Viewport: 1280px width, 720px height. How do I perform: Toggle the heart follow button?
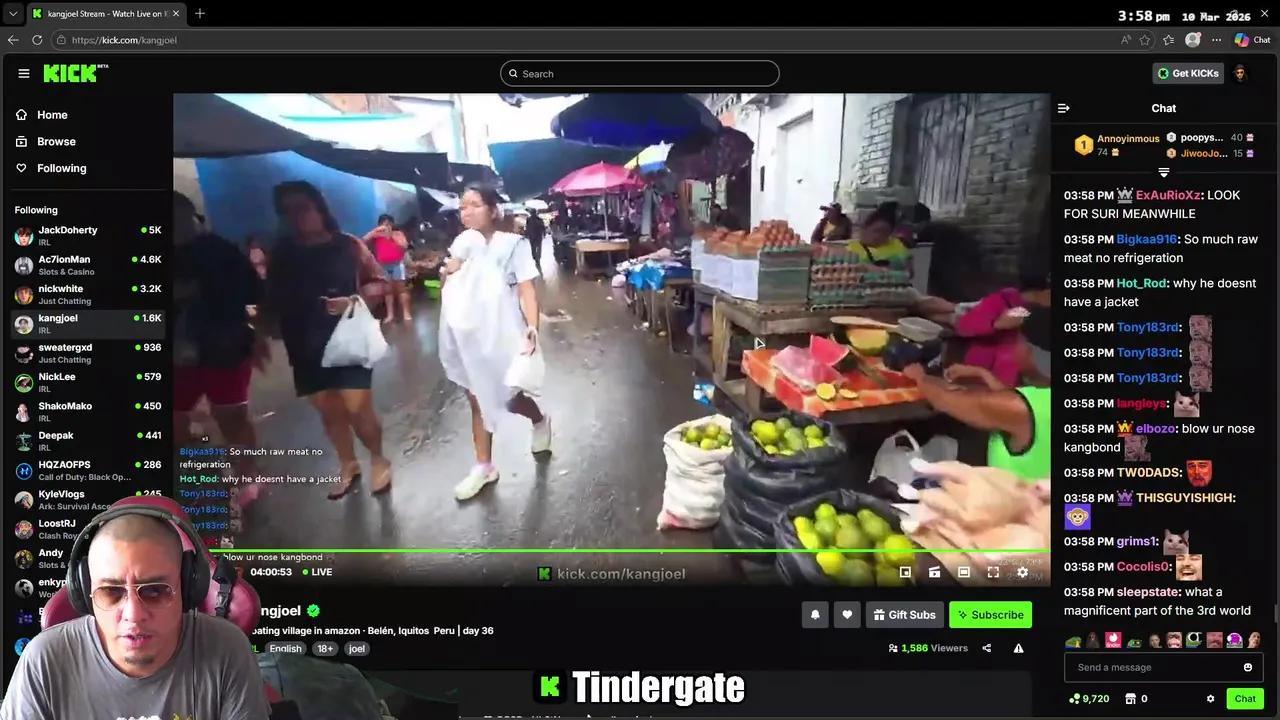(x=847, y=615)
